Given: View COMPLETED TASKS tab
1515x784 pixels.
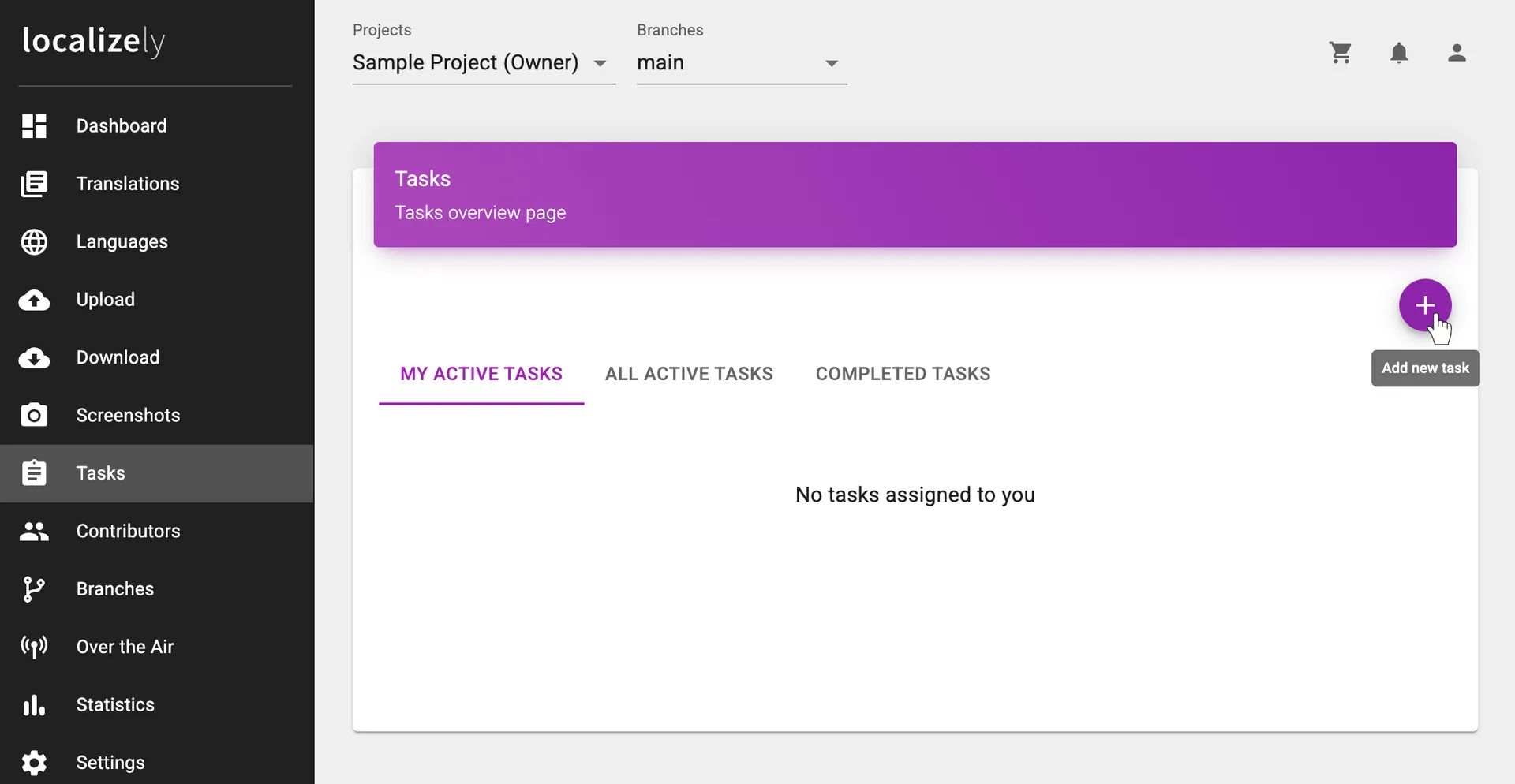Looking at the screenshot, I should coord(903,373).
